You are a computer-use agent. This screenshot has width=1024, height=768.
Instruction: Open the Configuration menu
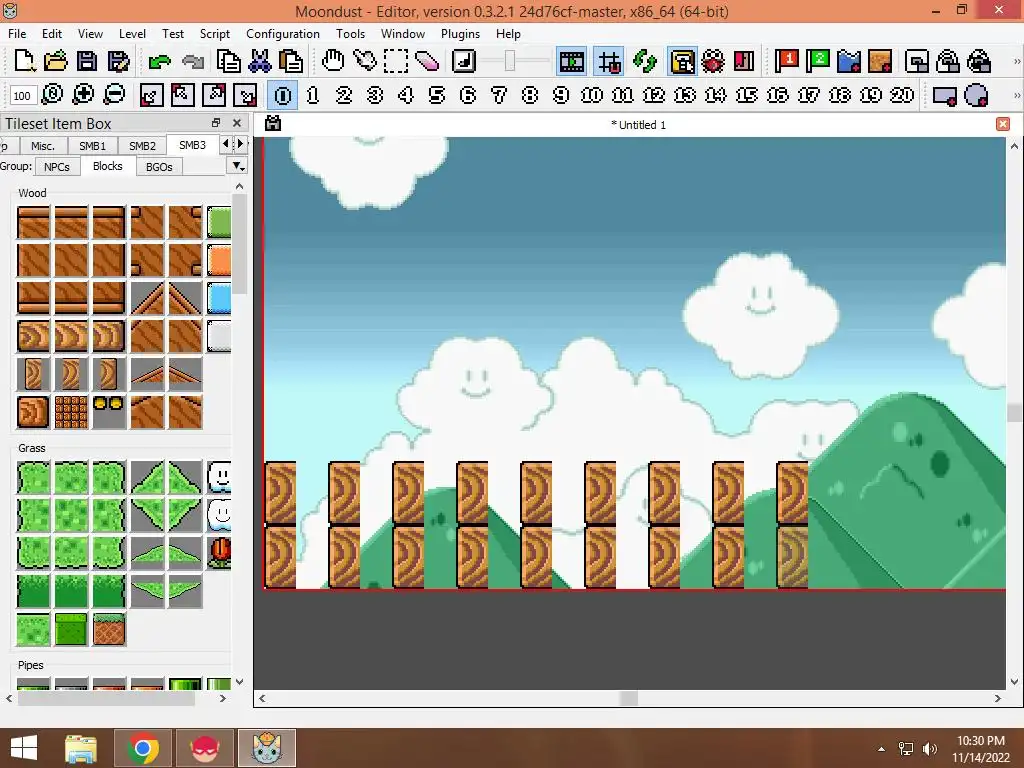click(283, 33)
